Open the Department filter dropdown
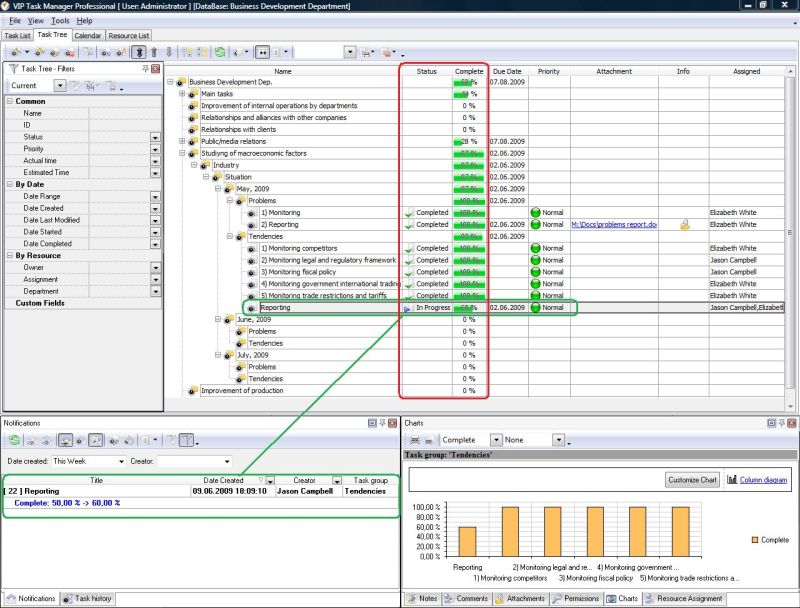This screenshot has width=800, height=608. [x=155, y=291]
